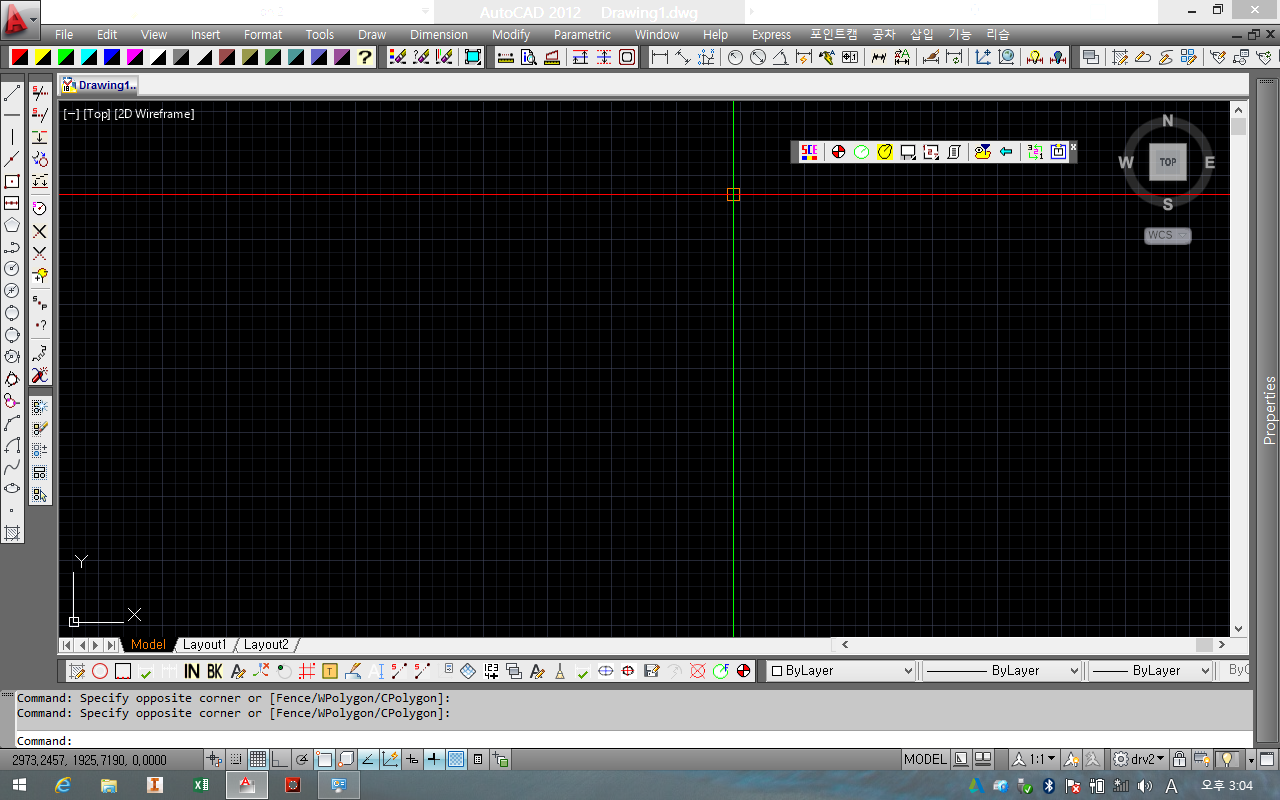This screenshot has width=1280, height=800.
Task: Open the Format menu
Action: [263, 34]
